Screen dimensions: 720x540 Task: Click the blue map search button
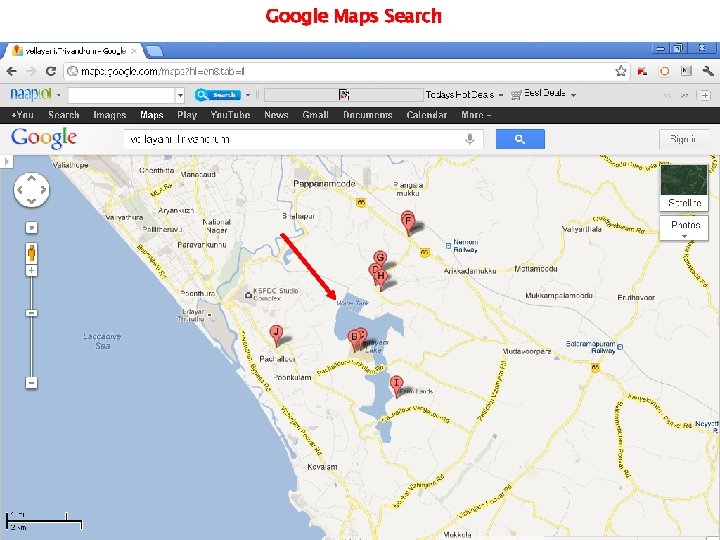click(x=520, y=139)
